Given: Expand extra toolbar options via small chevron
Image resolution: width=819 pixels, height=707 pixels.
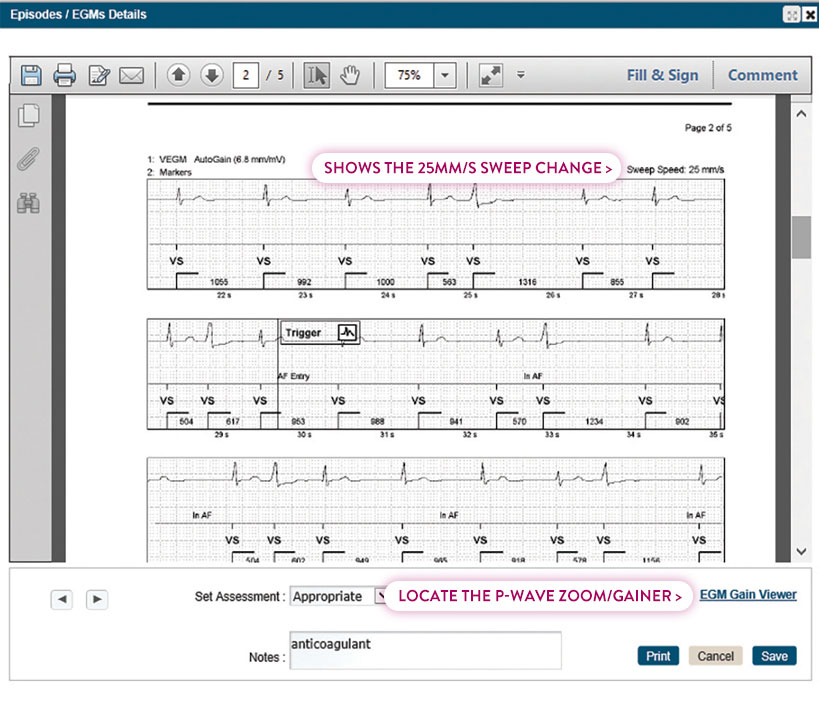Looking at the screenshot, I should tap(520, 75).
